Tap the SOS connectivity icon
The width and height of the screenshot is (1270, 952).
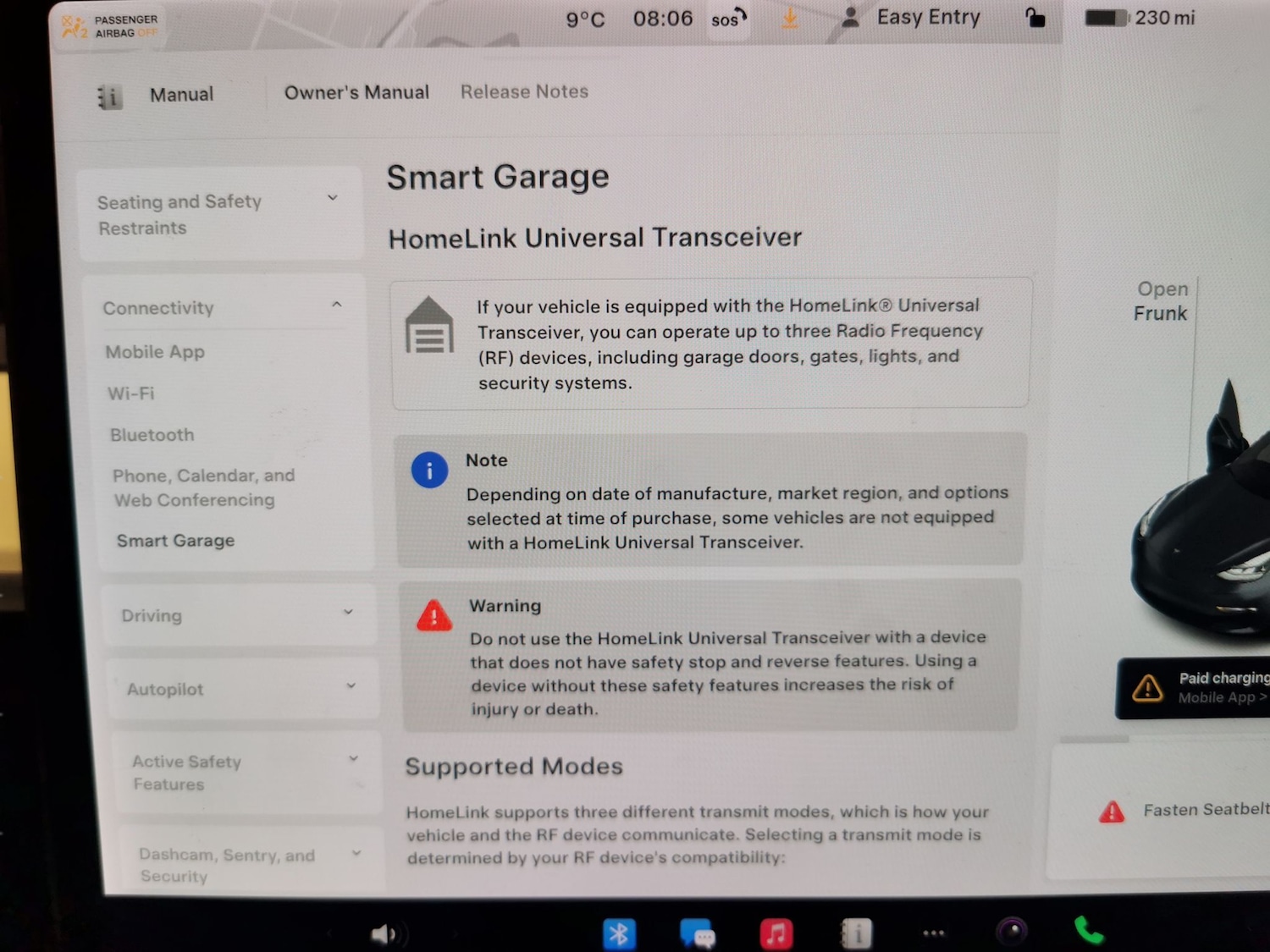(x=726, y=19)
